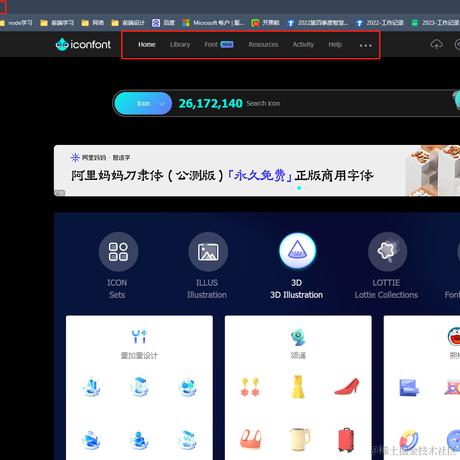Click the blue wrench collection avatar
The width and height of the screenshot is (460, 460).
pyautogui.click(x=139, y=336)
